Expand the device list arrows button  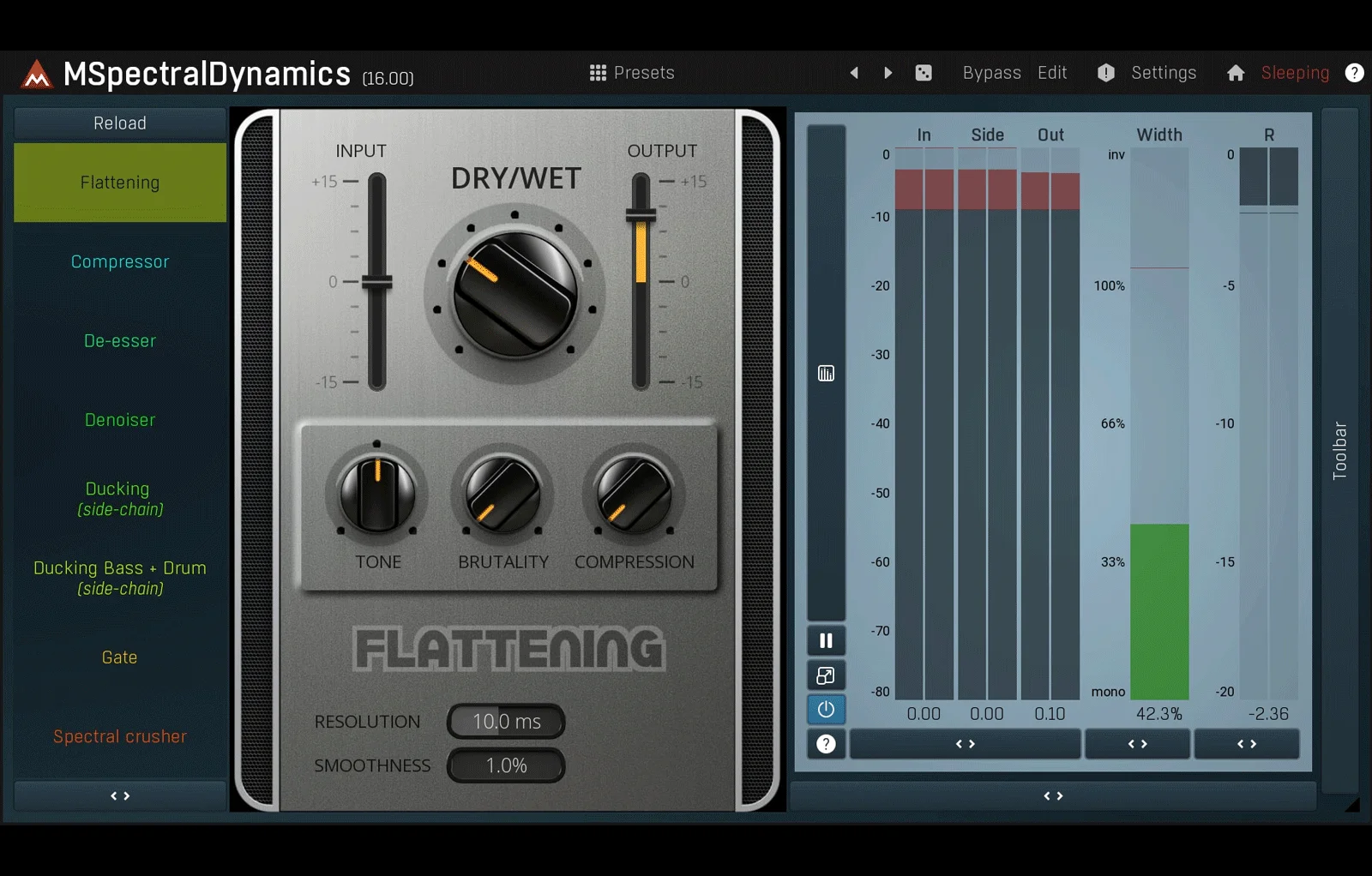coord(120,796)
